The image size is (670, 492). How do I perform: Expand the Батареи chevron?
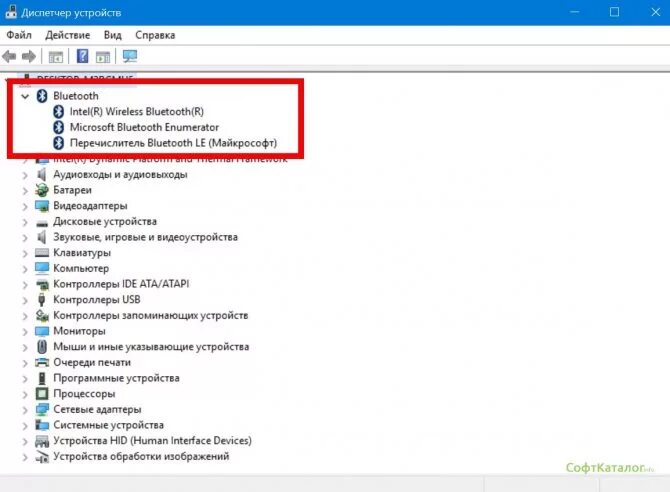click(25, 191)
